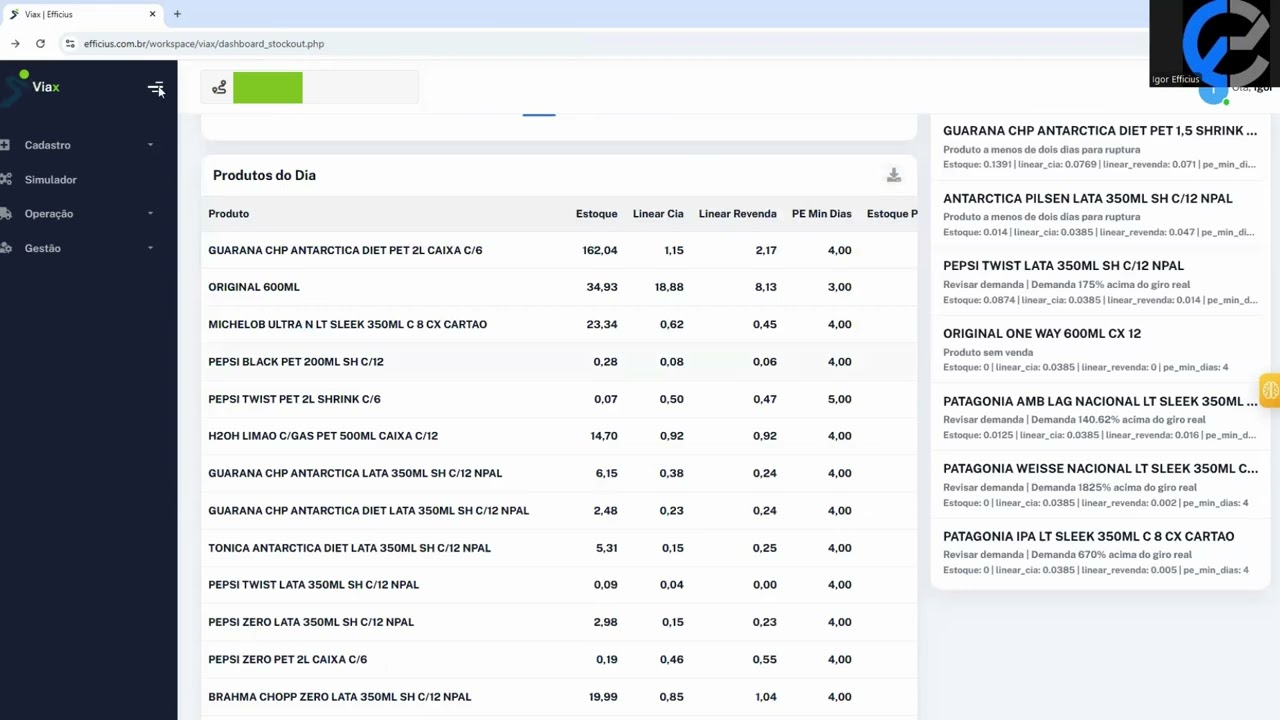The width and height of the screenshot is (1280, 720).
Task: Select BRAHMA CHOPP ZERO LATA 350ML row
Action: coord(559,697)
